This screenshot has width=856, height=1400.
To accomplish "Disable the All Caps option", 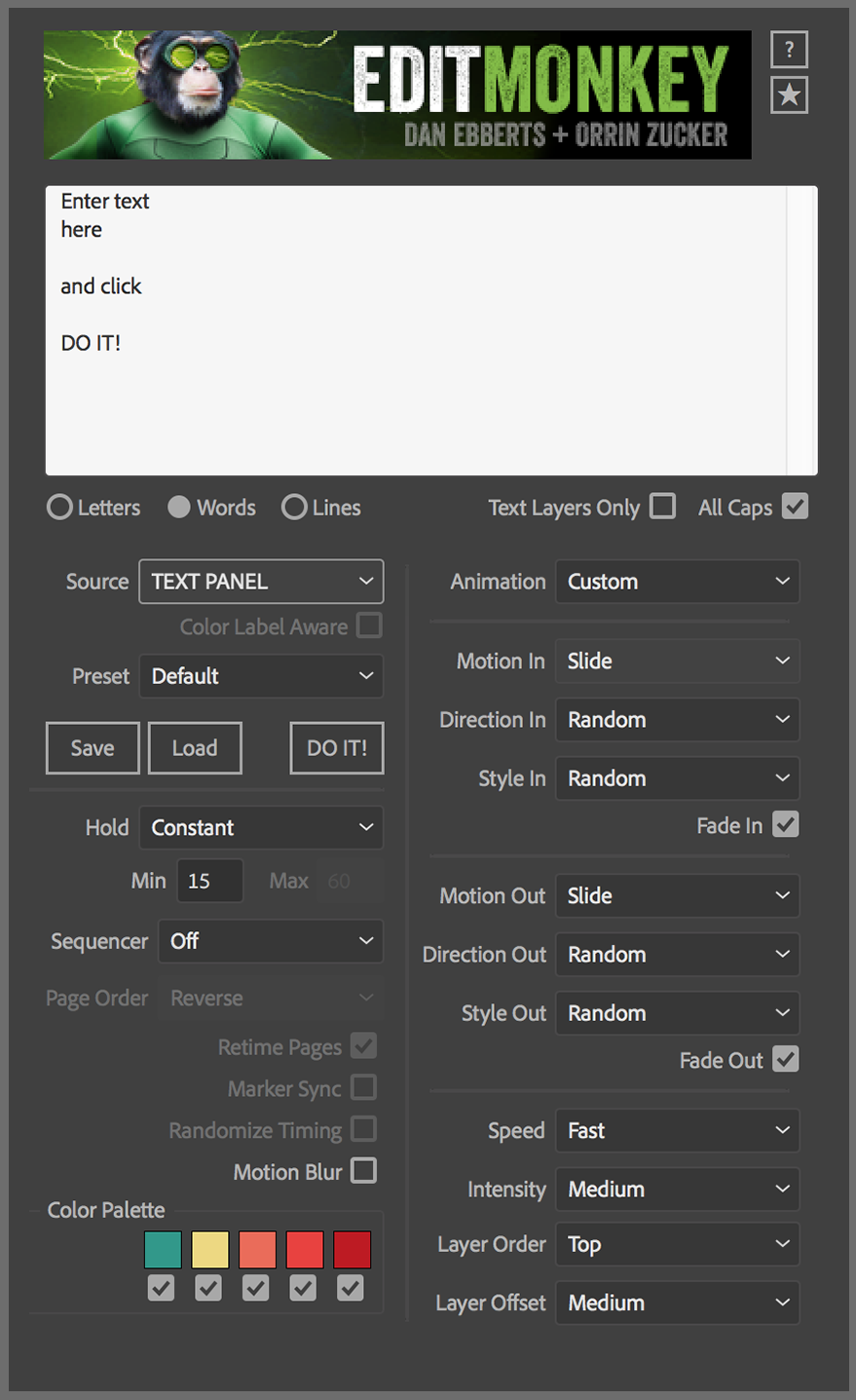I will 796,506.
